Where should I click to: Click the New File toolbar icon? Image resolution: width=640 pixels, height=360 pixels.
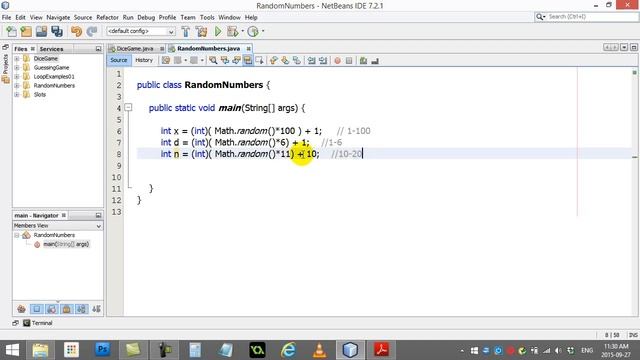11,31
